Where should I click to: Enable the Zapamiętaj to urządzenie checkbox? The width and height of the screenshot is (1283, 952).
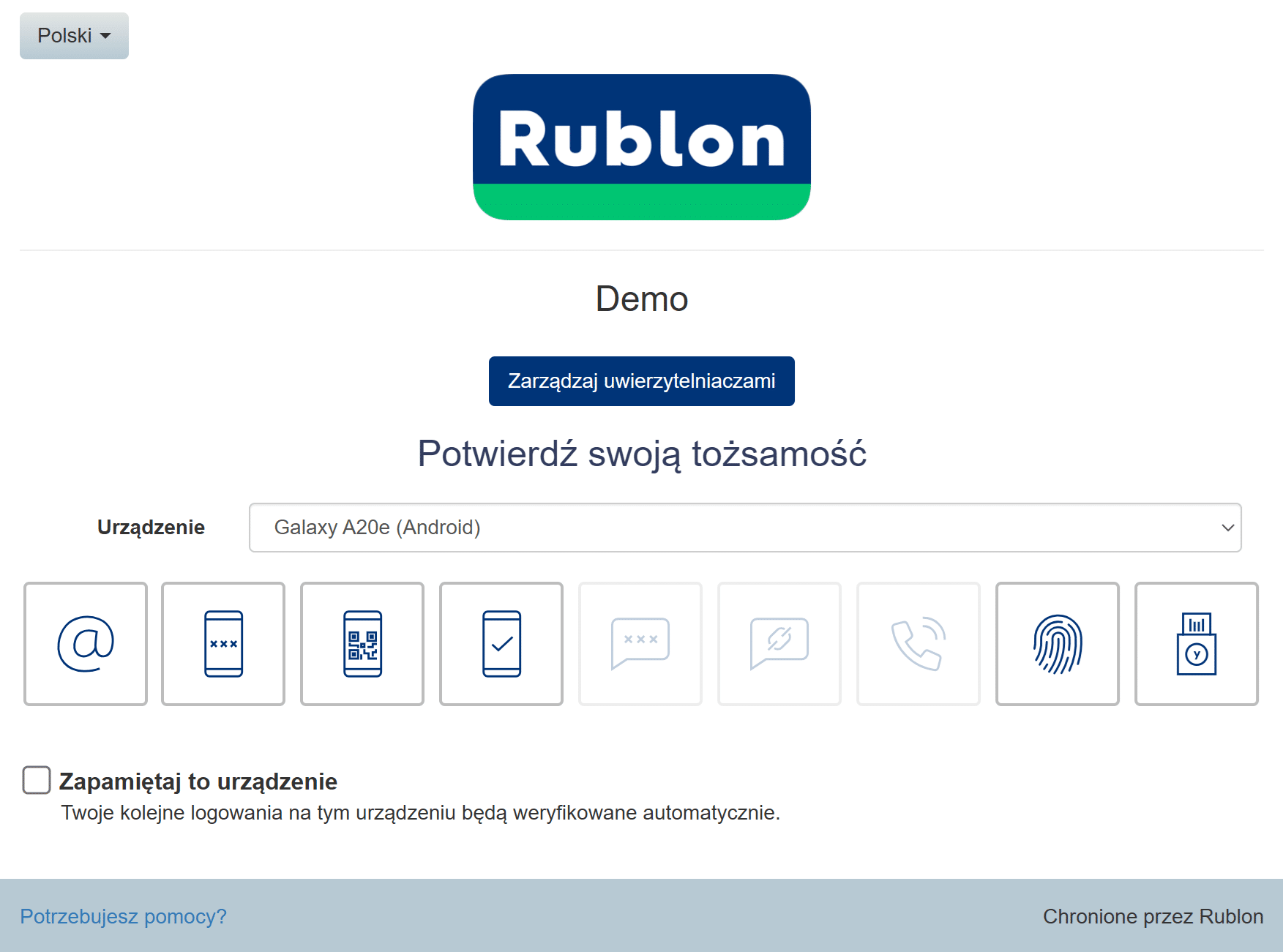point(37,780)
